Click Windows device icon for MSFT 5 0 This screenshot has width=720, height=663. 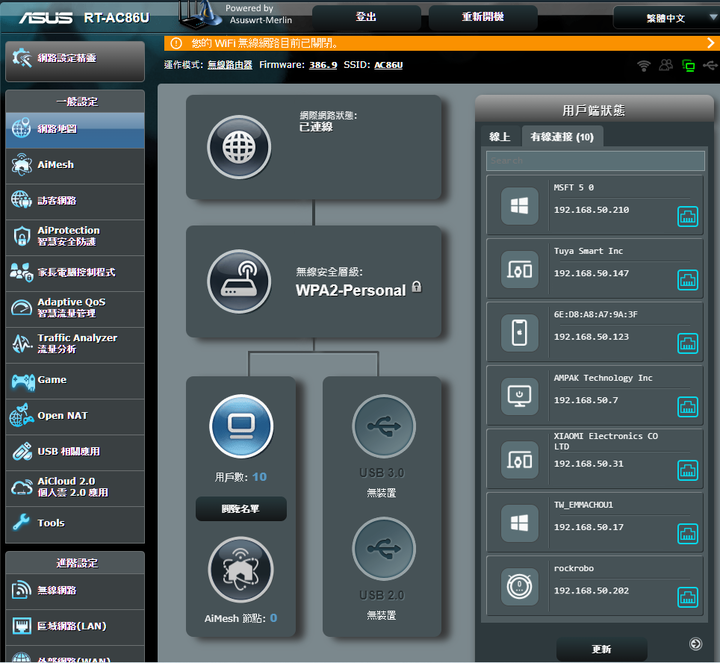519,206
